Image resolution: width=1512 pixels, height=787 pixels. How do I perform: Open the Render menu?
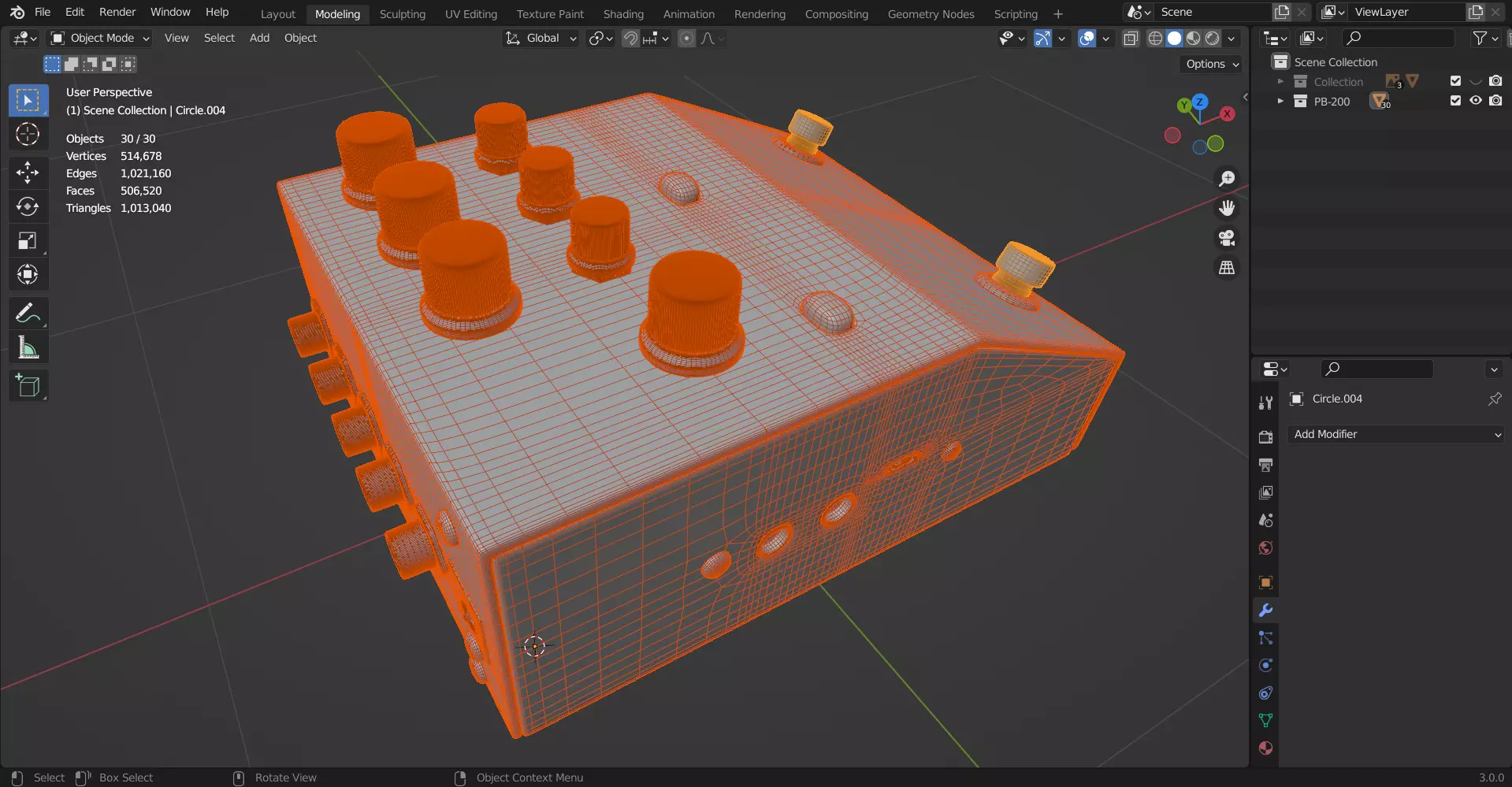(x=117, y=12)
